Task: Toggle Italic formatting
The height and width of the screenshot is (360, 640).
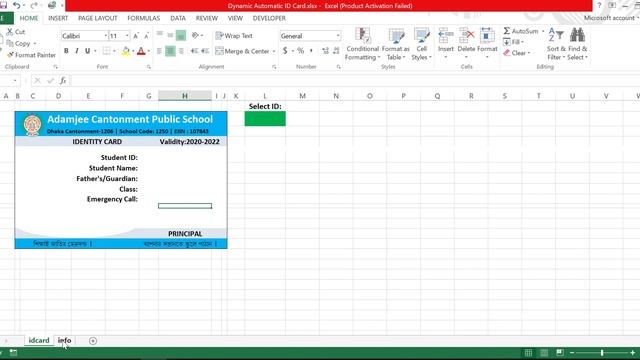Action: pyautogui.click(x=76, y=51)
